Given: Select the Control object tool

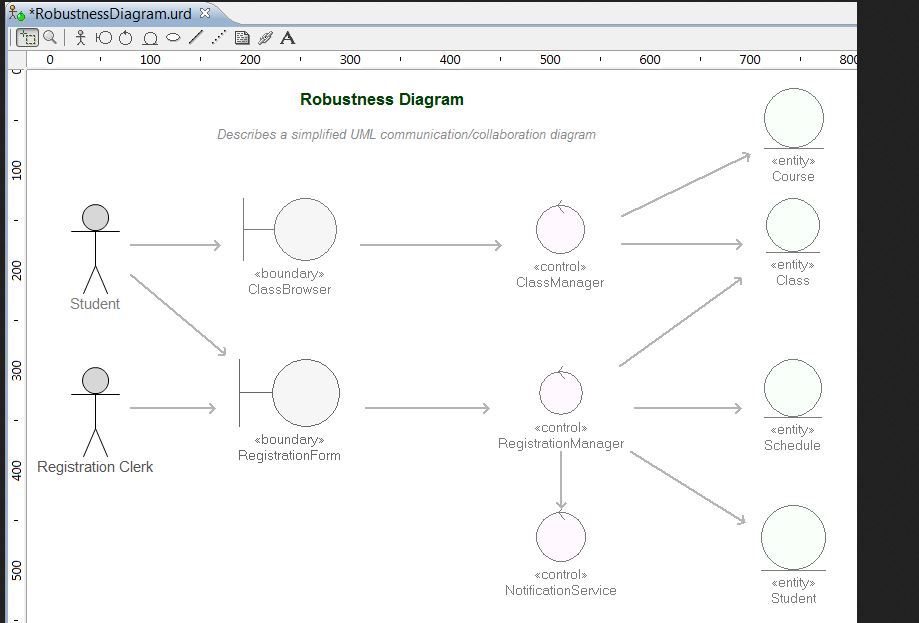Looking at the screenshot, I should point(126,38).
